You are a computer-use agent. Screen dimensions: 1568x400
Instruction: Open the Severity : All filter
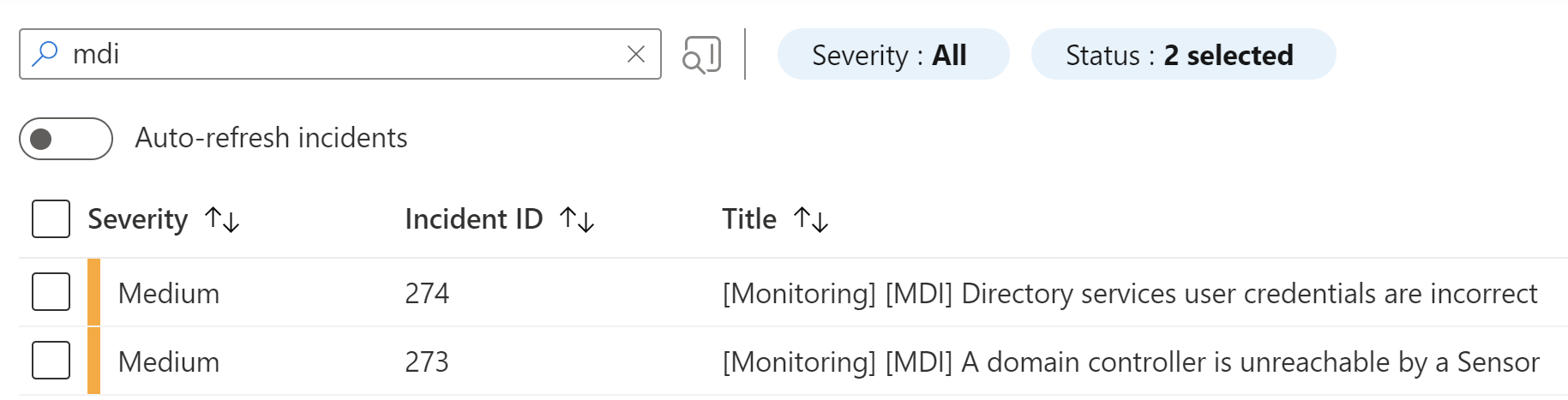[x=893, y=54]
